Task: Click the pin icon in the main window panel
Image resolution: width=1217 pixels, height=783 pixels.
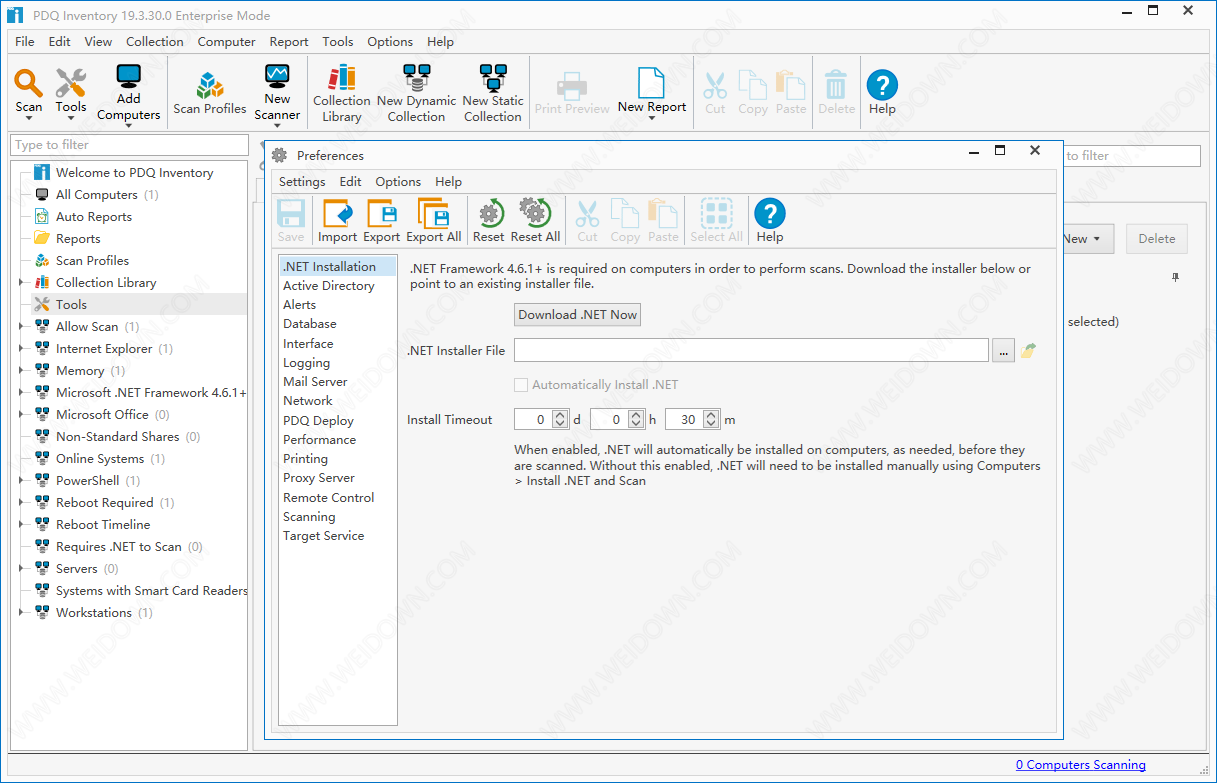Action: [x=1175, y=278]
